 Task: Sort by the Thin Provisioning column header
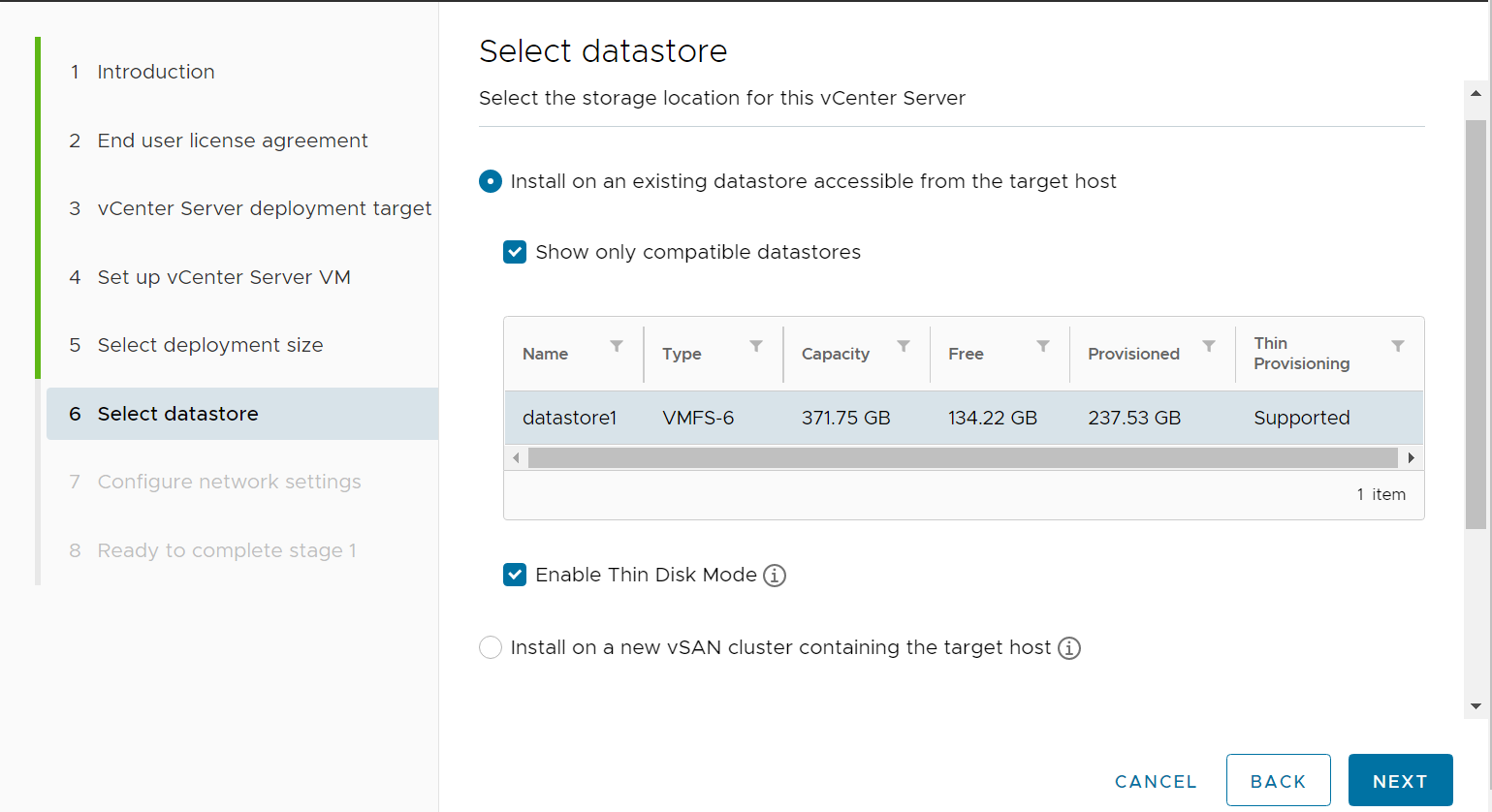click(1301, 354)
